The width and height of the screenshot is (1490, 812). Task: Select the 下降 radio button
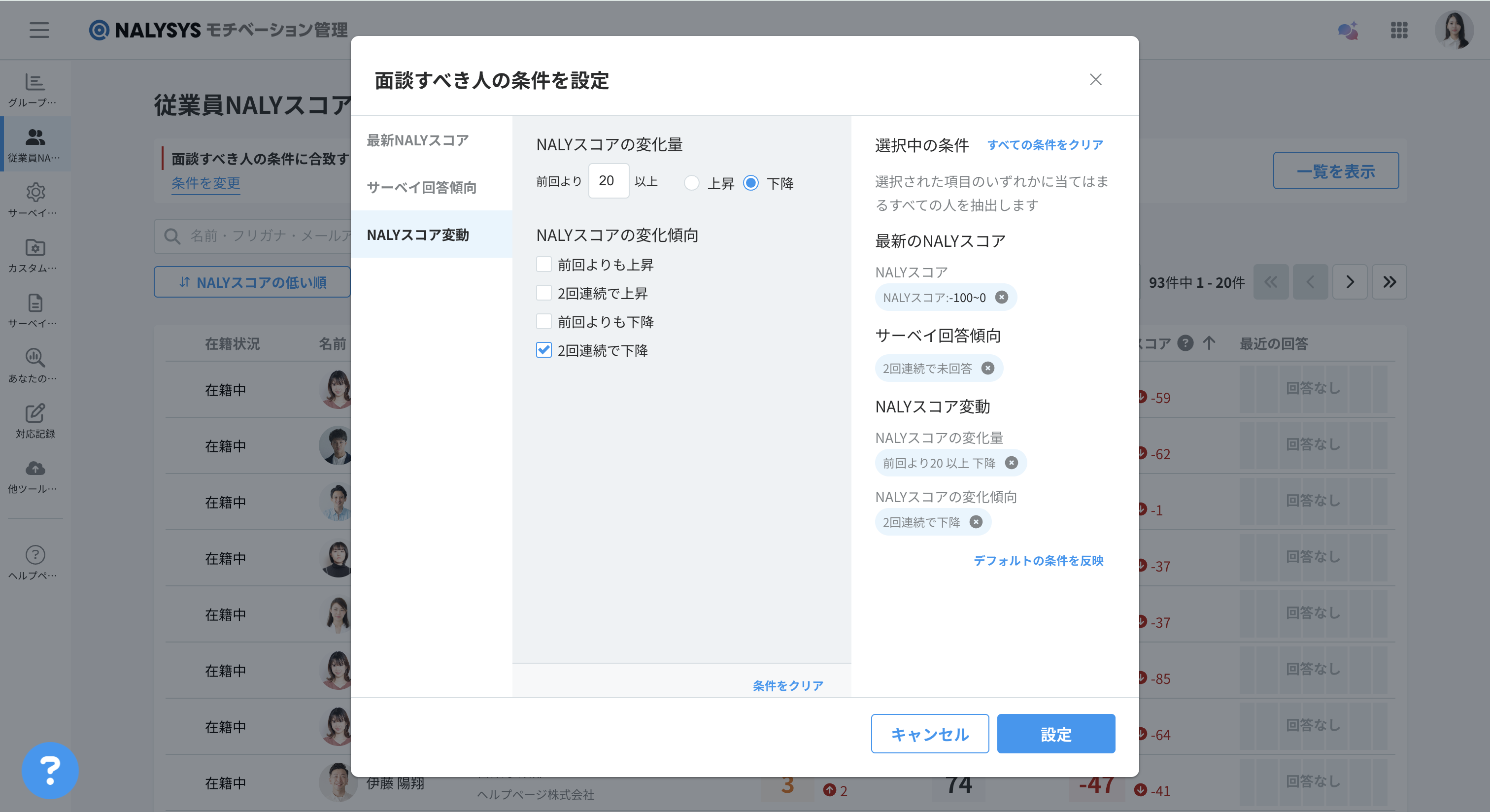point(751,183)
